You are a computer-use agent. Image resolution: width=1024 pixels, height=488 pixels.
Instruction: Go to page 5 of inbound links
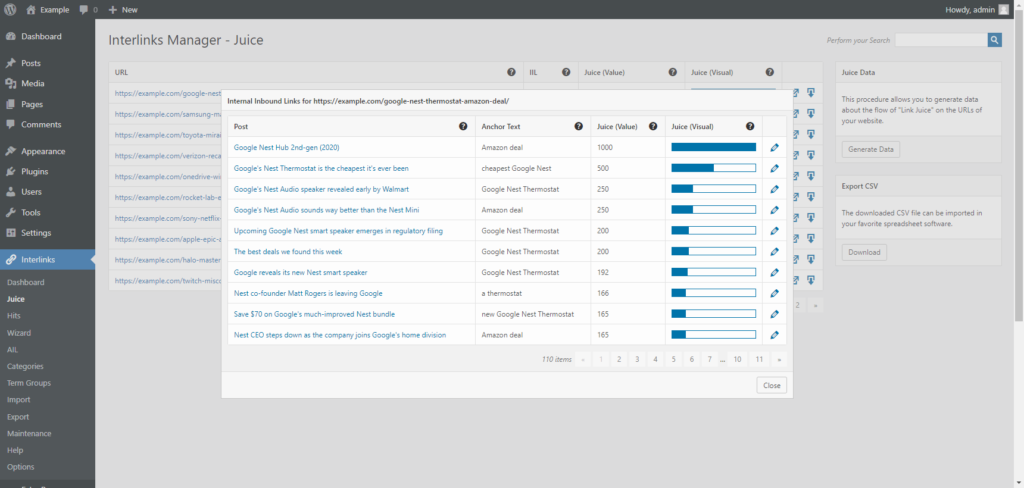[673, 359]
